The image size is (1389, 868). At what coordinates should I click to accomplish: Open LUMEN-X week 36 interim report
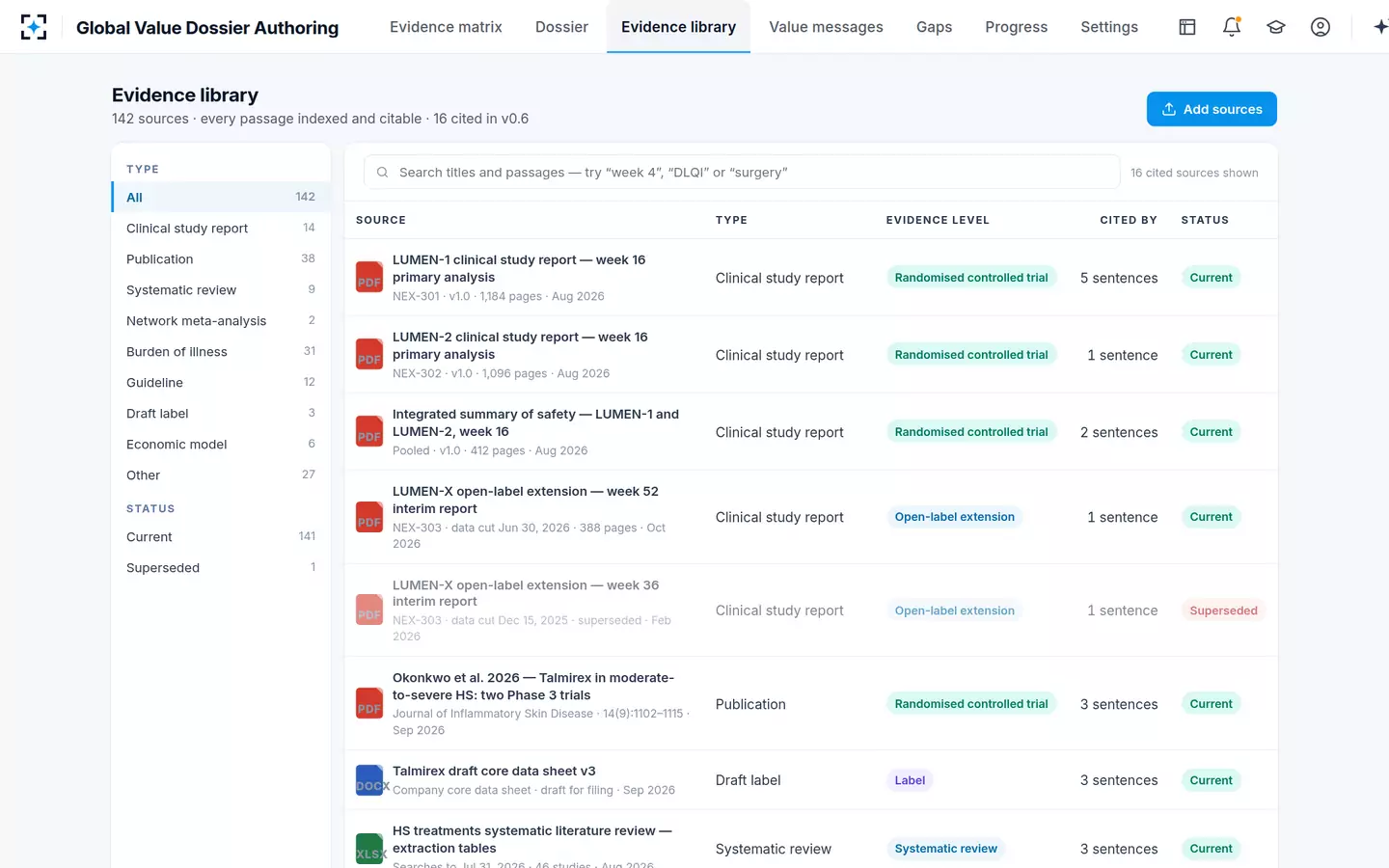(x=526, y=593)
